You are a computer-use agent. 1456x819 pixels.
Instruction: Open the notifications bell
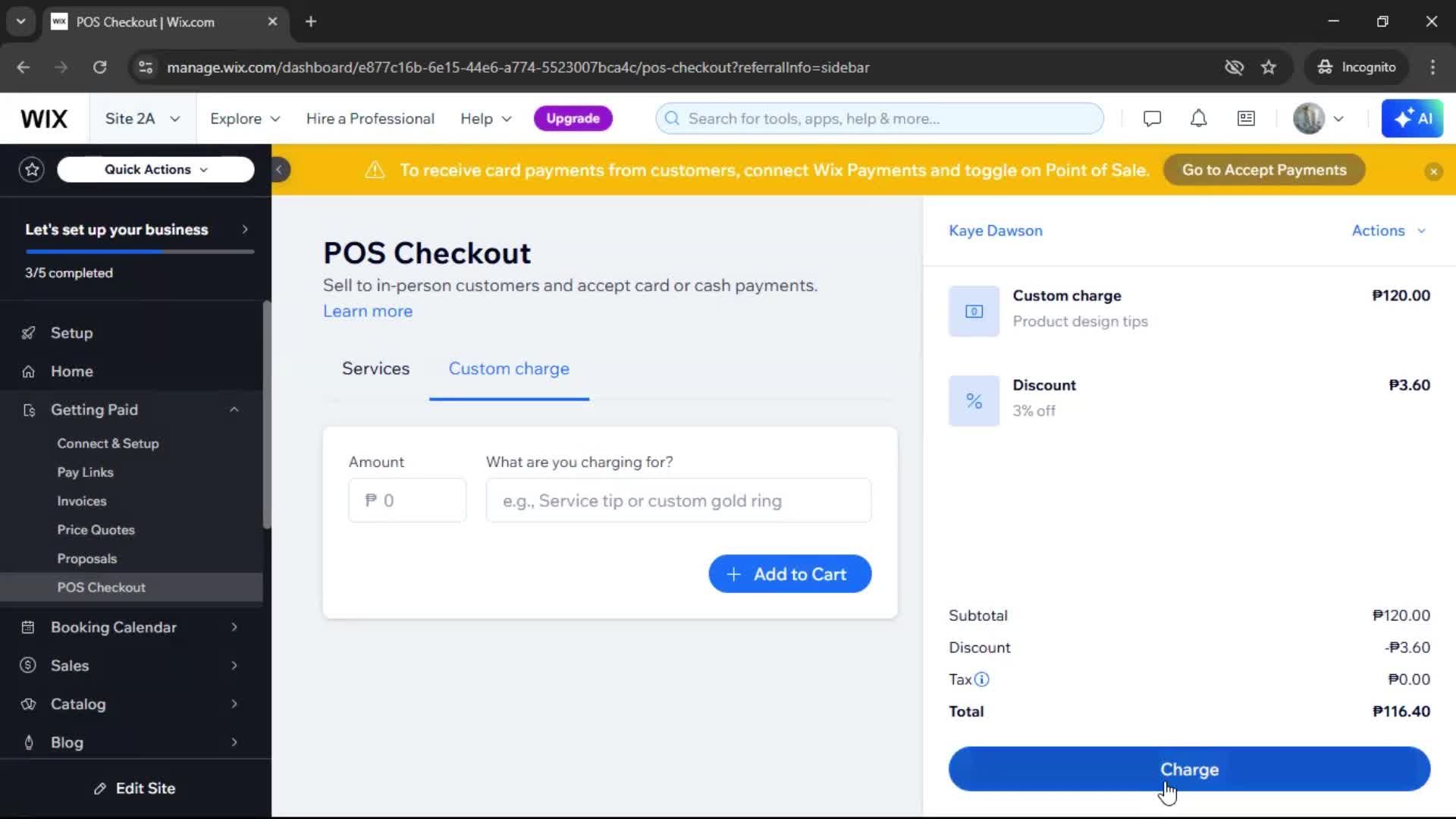pos(1198,118)
